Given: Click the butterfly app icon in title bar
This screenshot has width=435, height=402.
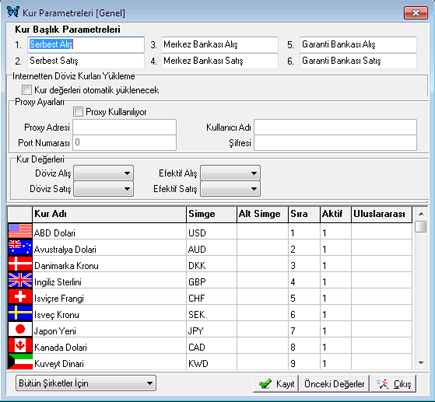Looking at the screenshot, I should point(13,12).
